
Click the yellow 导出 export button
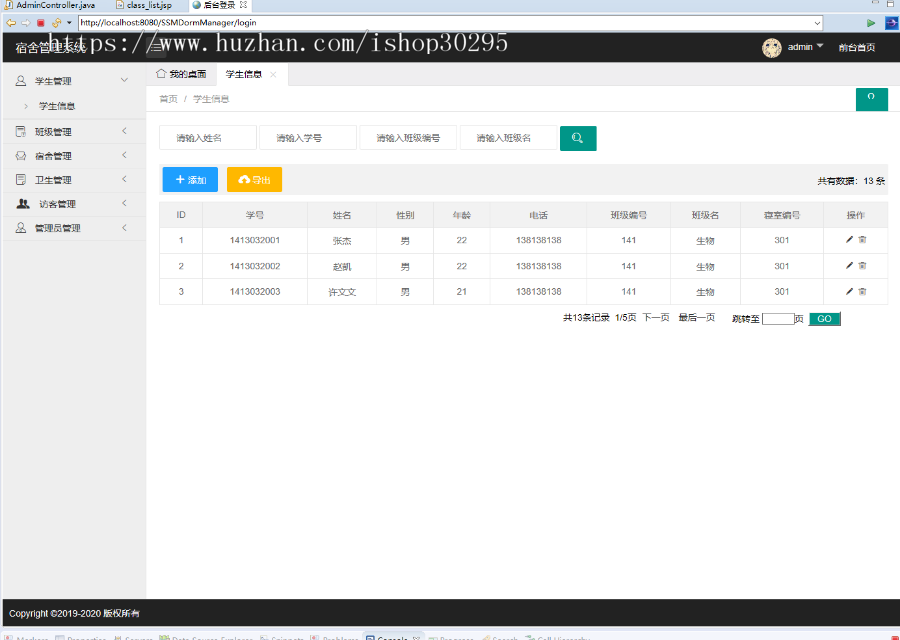pyautogui.click(x=254, y=180)
